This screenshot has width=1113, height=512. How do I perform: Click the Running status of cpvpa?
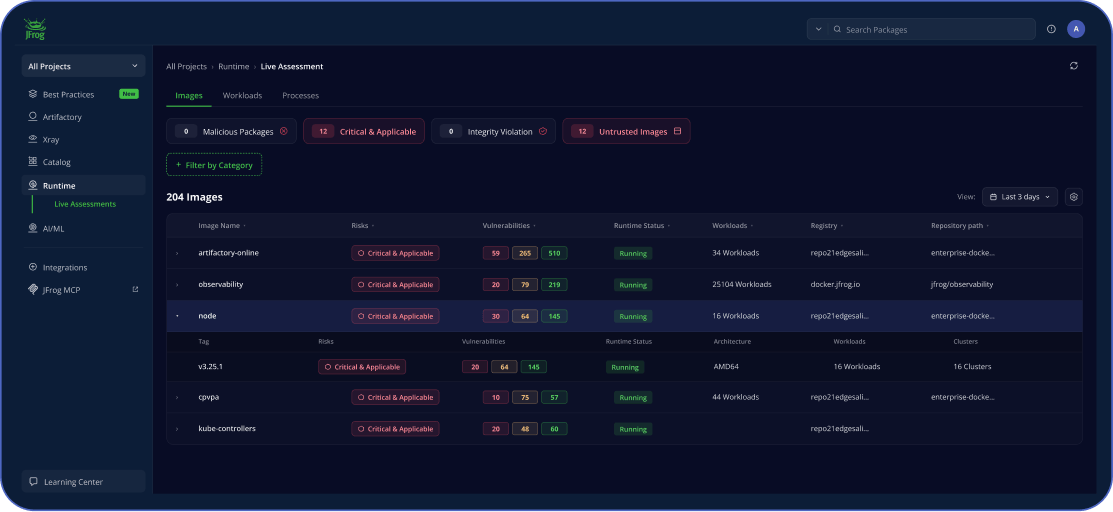[633, 398]
